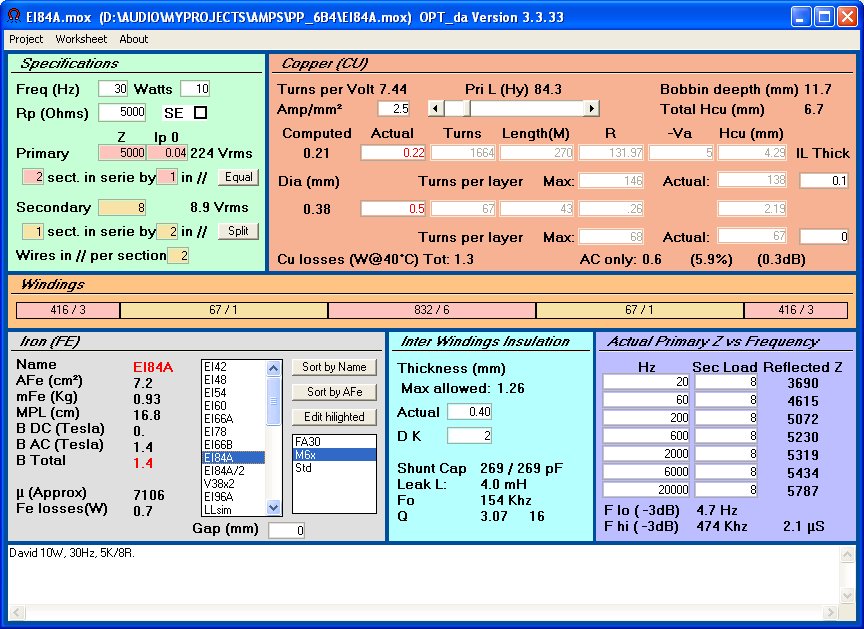This screenshot has height=629, width=864.
Task: Click Sort by AFe button
Action: 334,392
